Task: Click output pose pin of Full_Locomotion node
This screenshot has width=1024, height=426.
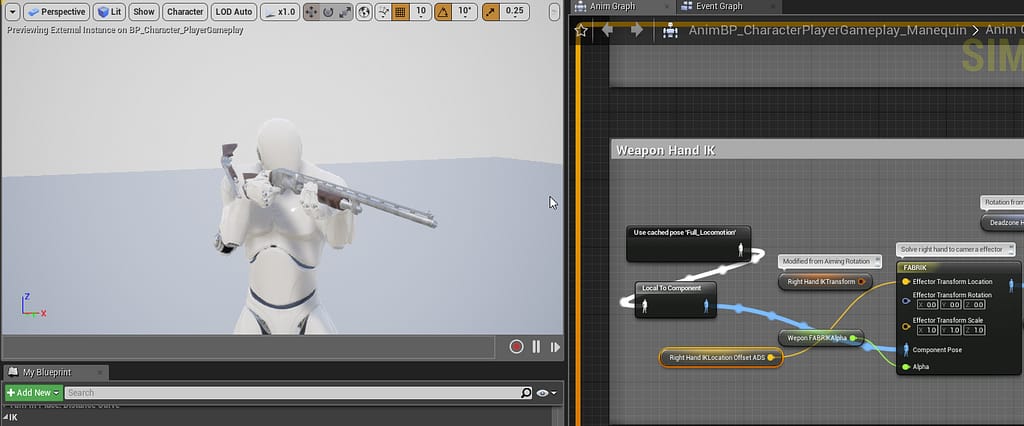Action: tap(741, 250)
